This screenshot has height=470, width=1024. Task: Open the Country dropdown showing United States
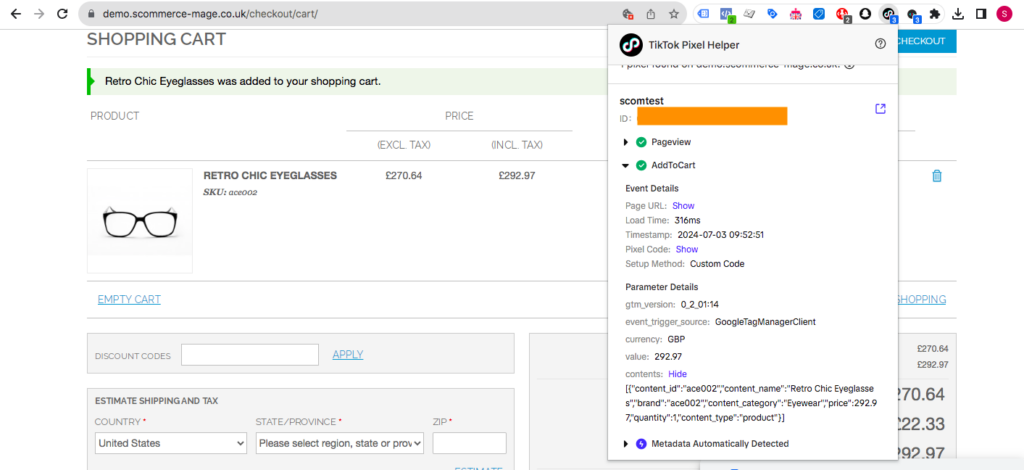coord(171,443)
